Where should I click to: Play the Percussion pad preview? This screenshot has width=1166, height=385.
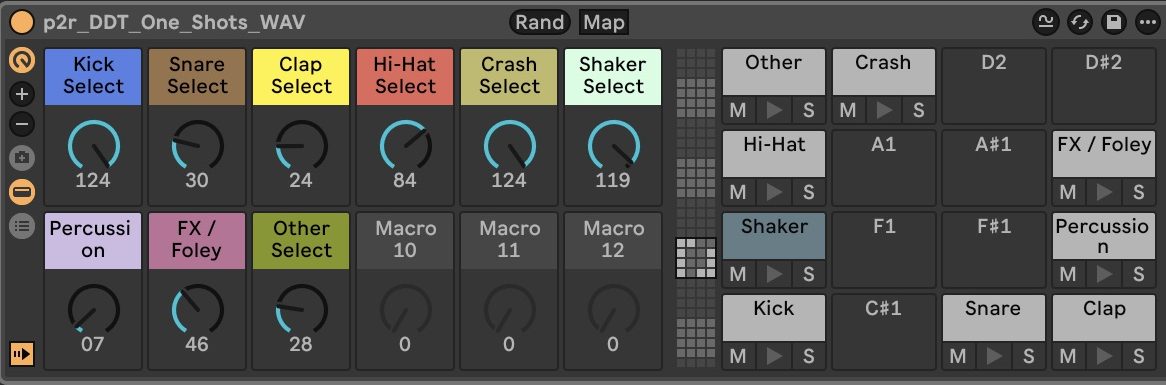[x=1104, y=274]
